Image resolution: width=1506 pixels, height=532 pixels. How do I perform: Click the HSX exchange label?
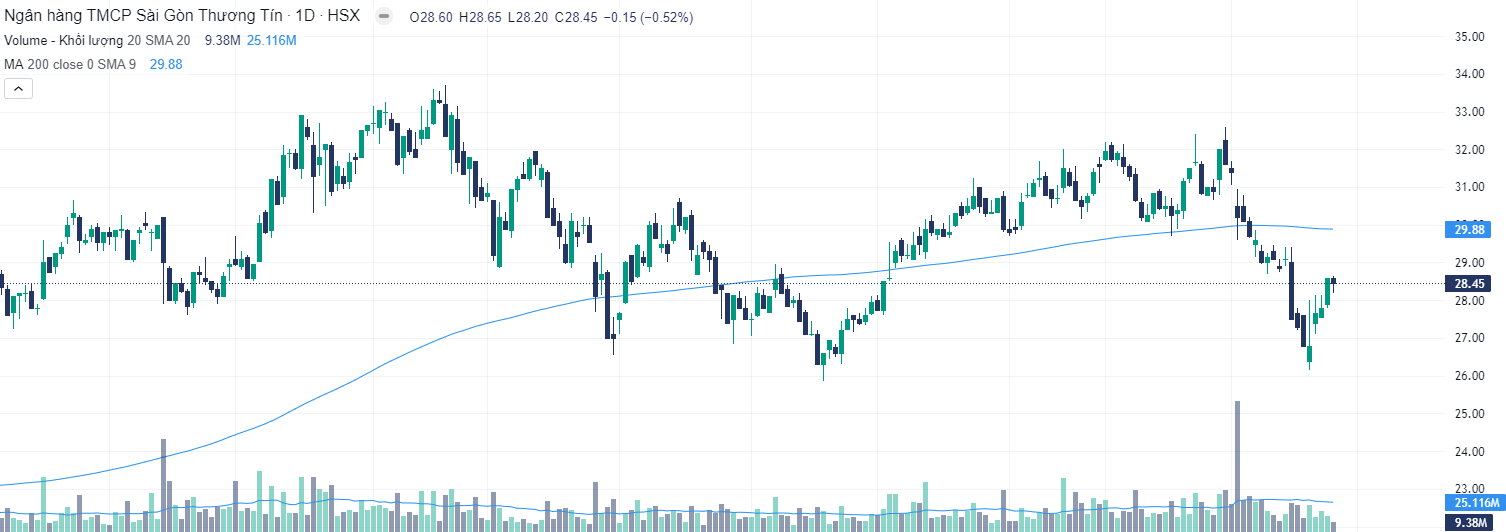click(343, 18)
